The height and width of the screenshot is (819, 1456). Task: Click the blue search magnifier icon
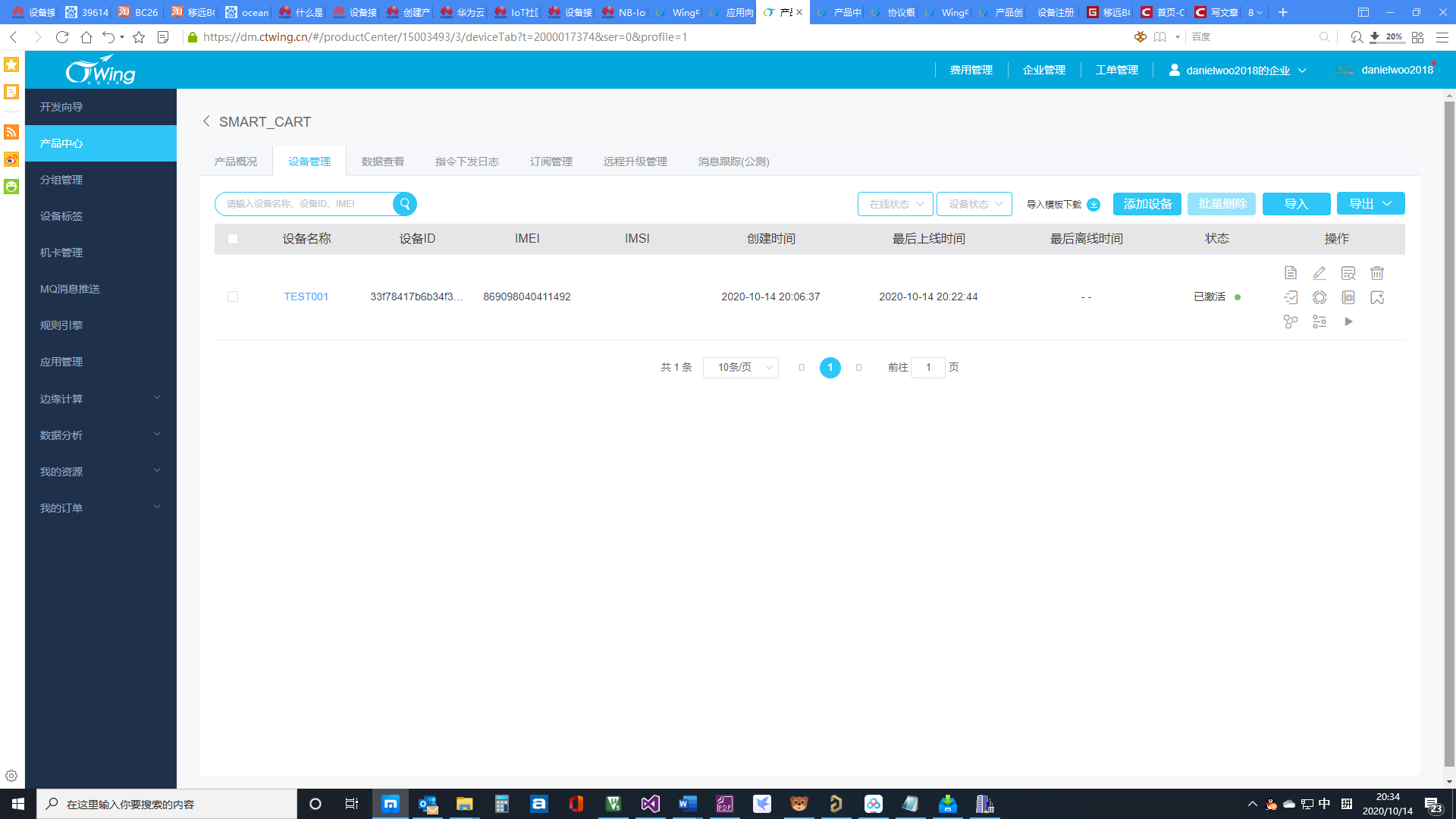click(x=405, y=203)
